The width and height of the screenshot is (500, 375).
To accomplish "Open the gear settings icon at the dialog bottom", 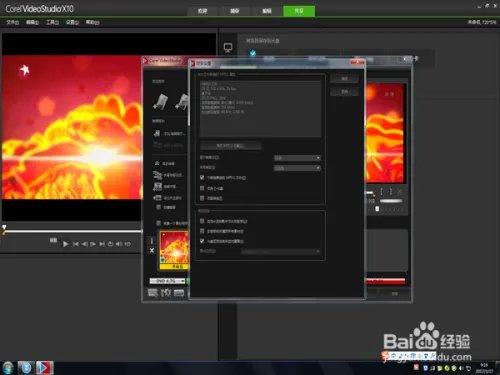I will tap(165, 293).
